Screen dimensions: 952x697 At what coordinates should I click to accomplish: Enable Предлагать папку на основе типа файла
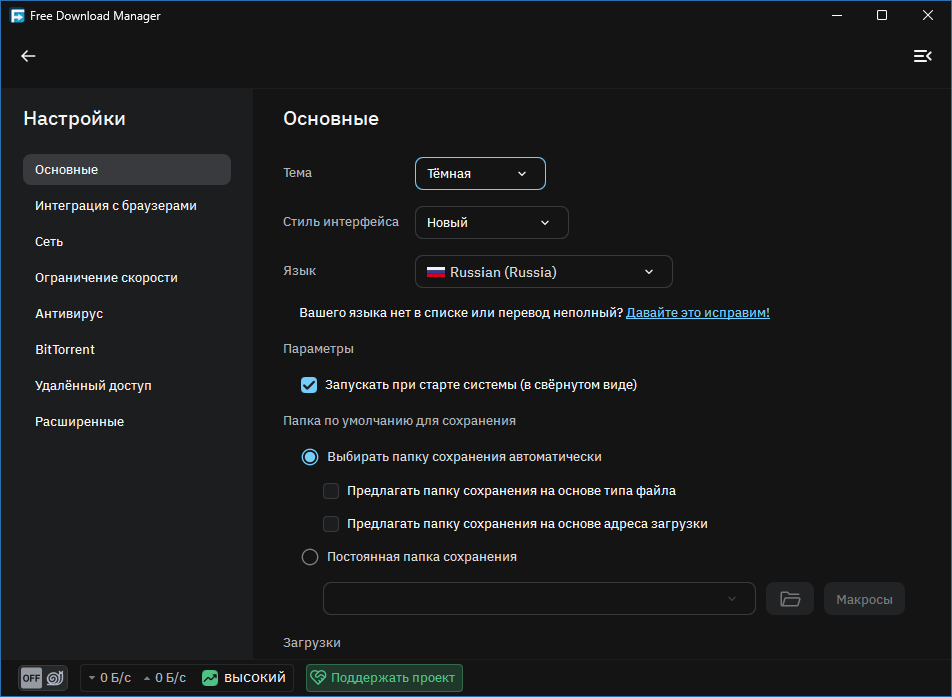tap(331, 491)
